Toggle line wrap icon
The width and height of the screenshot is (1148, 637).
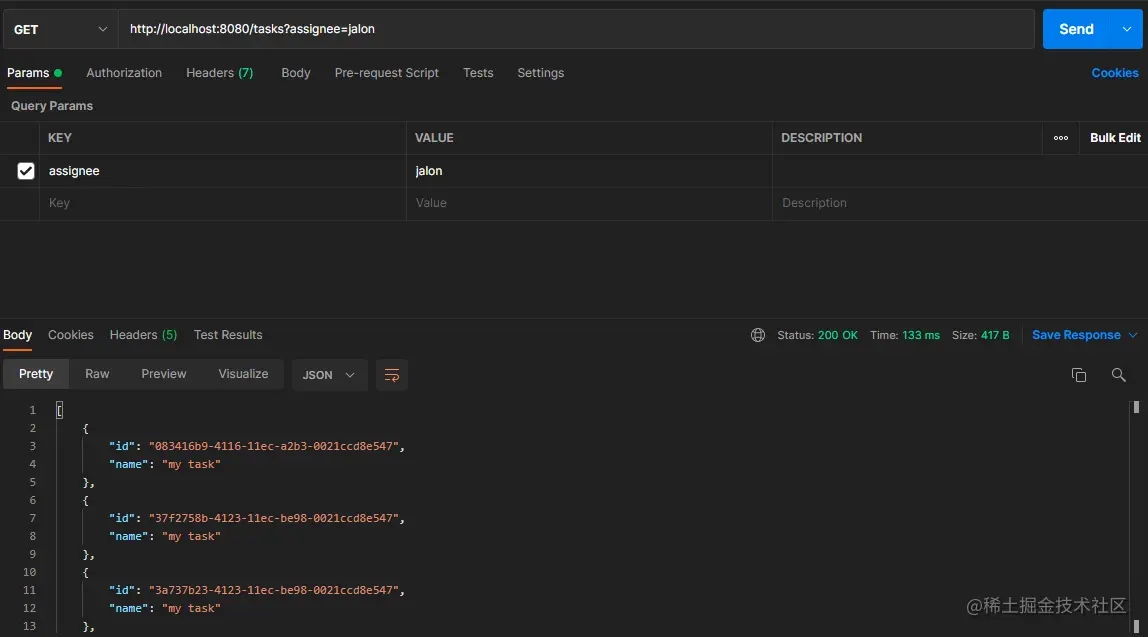pos(392,375)
